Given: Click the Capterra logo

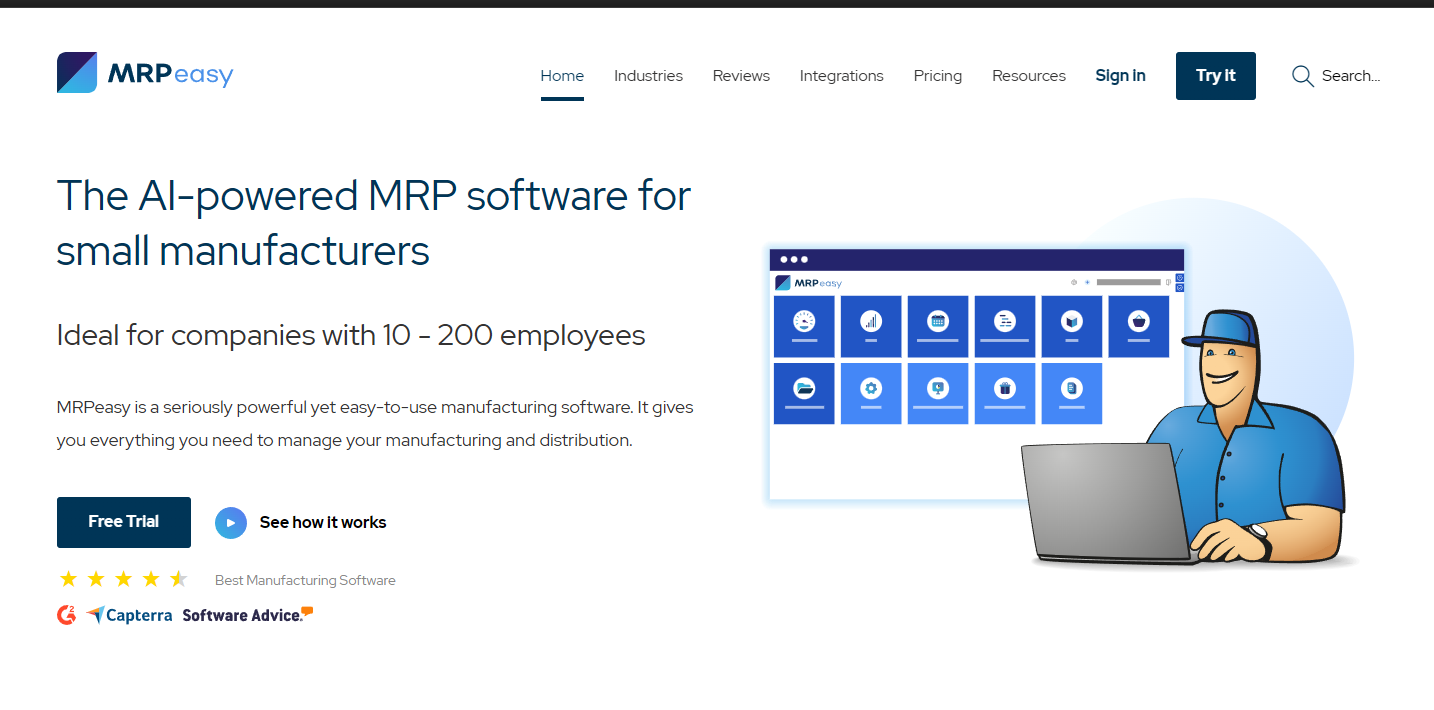Looking at the screenshot, I should (x=129, y=615).
